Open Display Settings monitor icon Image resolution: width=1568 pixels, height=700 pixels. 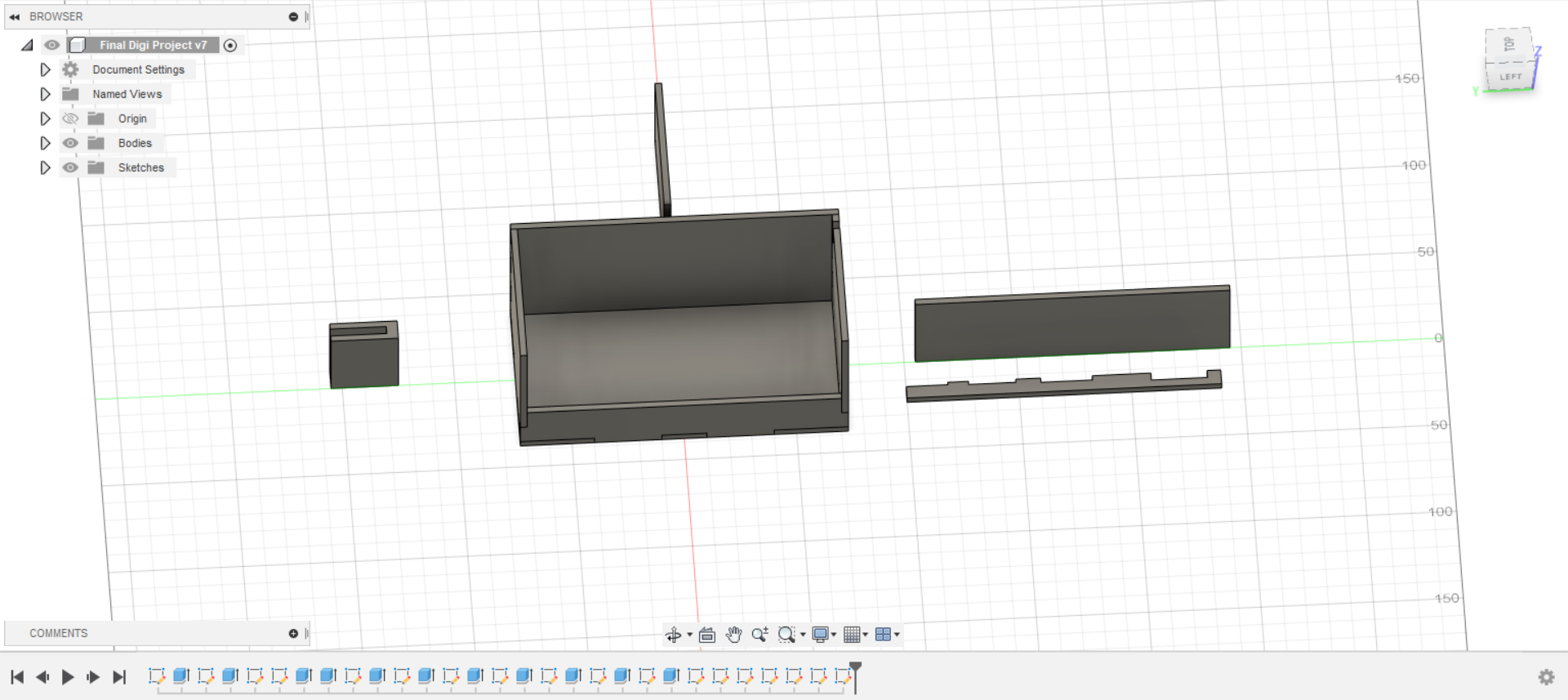(x=821, y=635)
